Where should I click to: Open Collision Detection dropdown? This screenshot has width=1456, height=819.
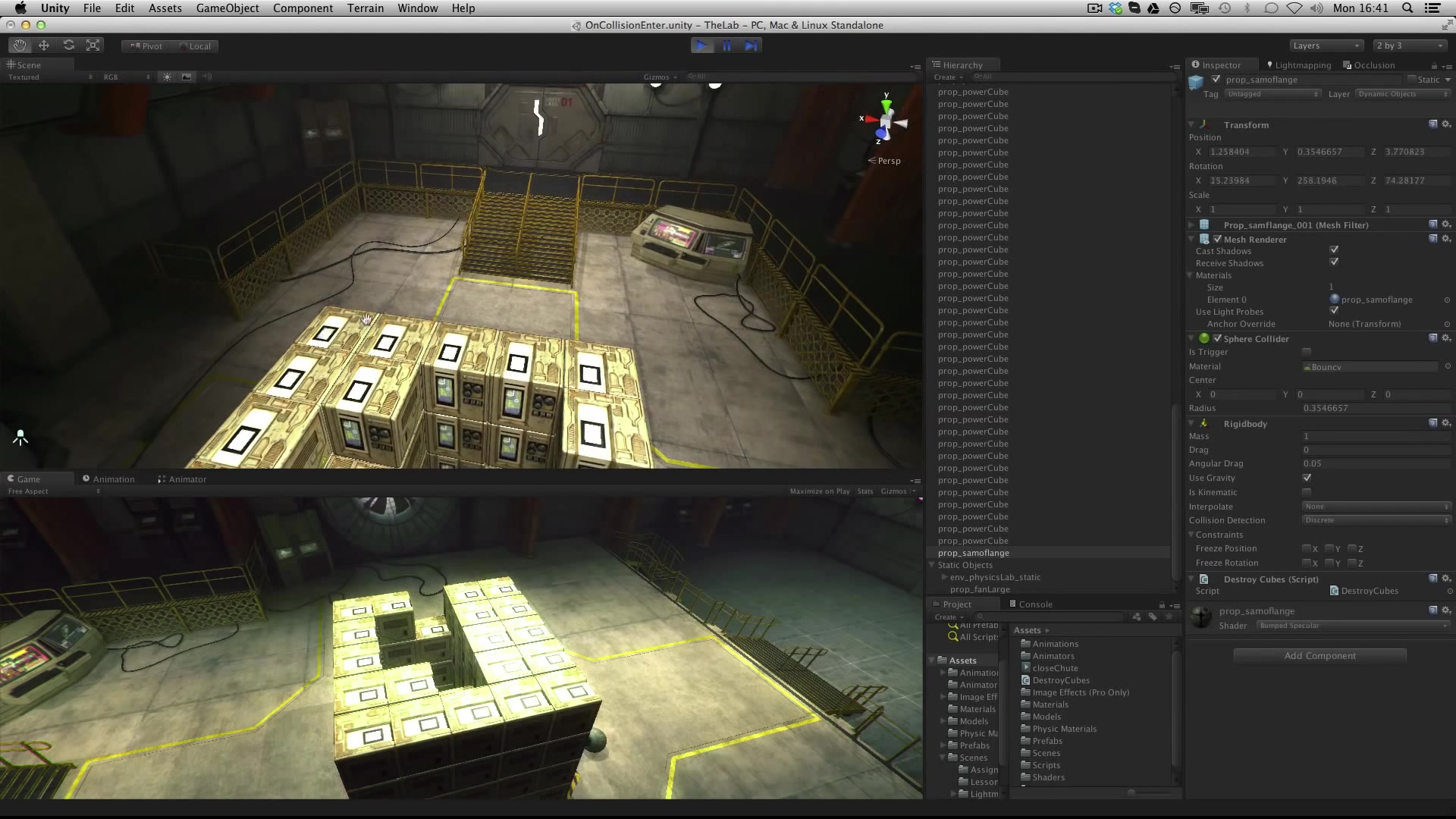(x=1376, y=520)
